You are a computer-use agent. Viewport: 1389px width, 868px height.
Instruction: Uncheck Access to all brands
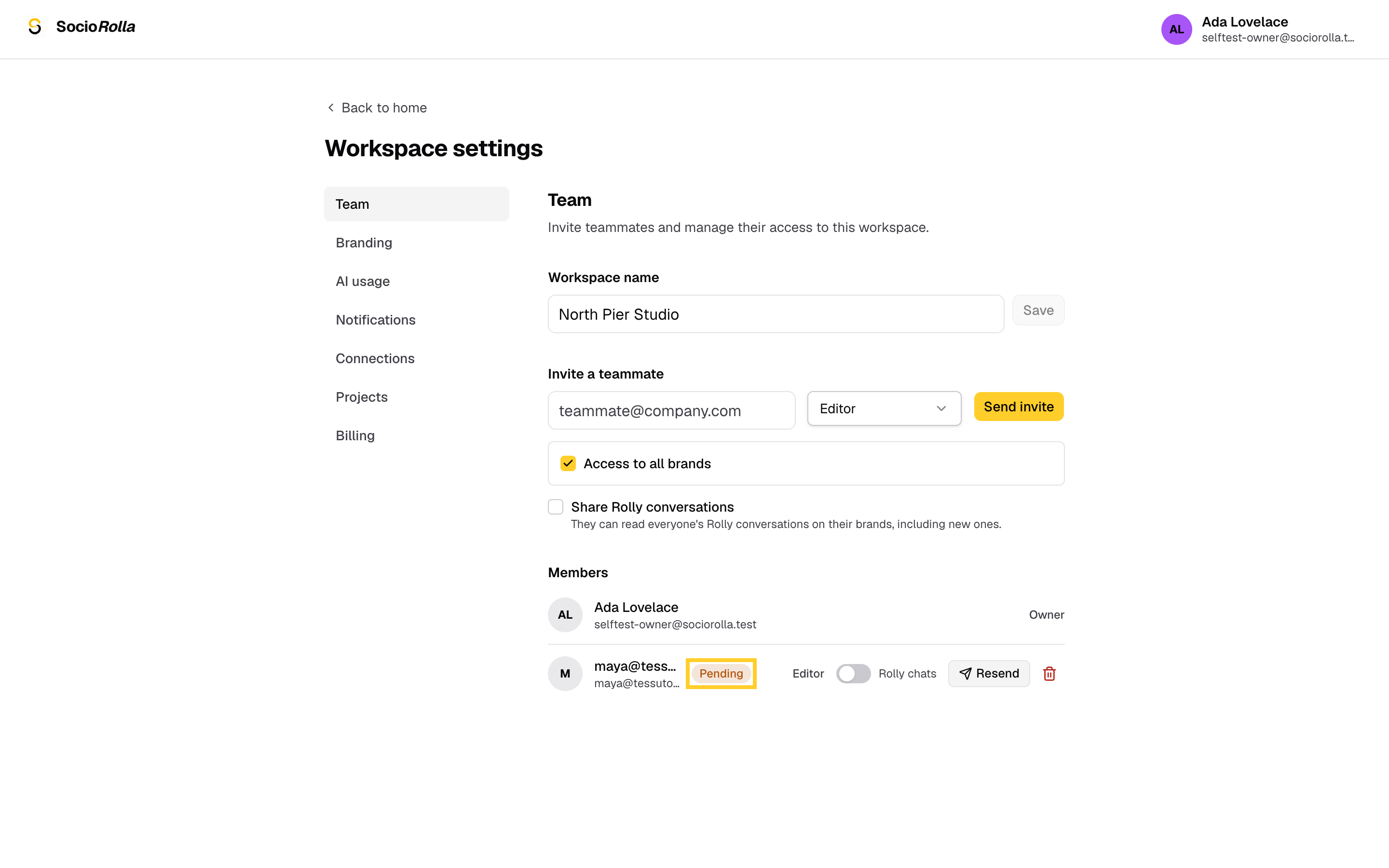coord(568,463)
